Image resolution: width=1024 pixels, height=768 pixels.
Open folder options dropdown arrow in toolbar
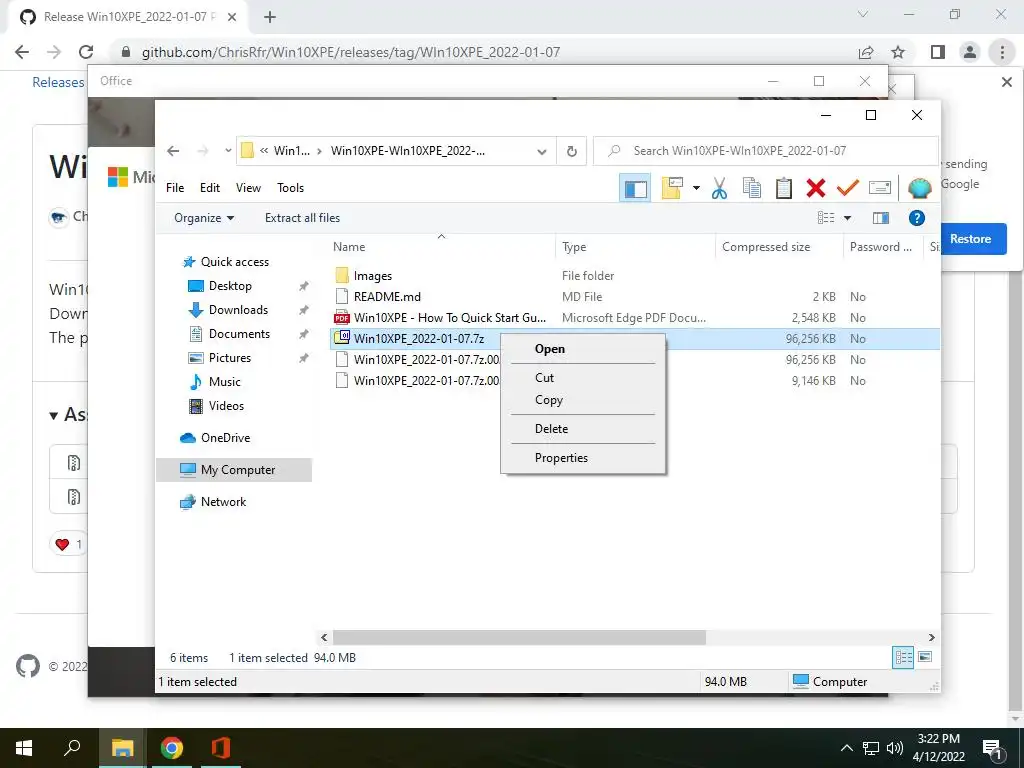pos(696,189)
